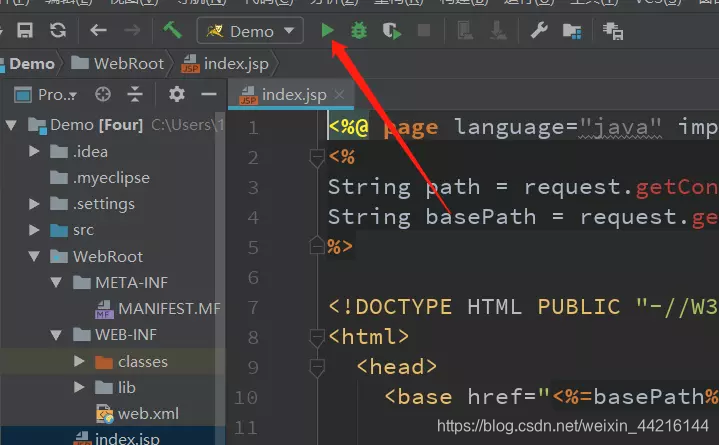This screenshot has height=445, width=719.
Task: Start debugging with the green bug icon
Action: click(359, 31)
